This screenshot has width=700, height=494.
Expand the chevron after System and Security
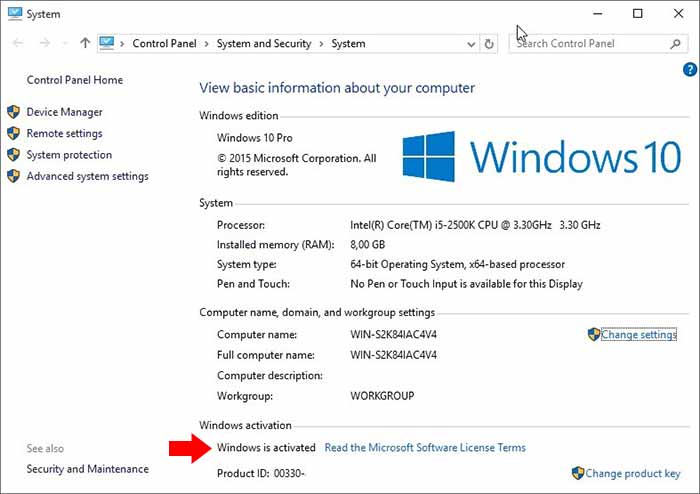(321, 44)
